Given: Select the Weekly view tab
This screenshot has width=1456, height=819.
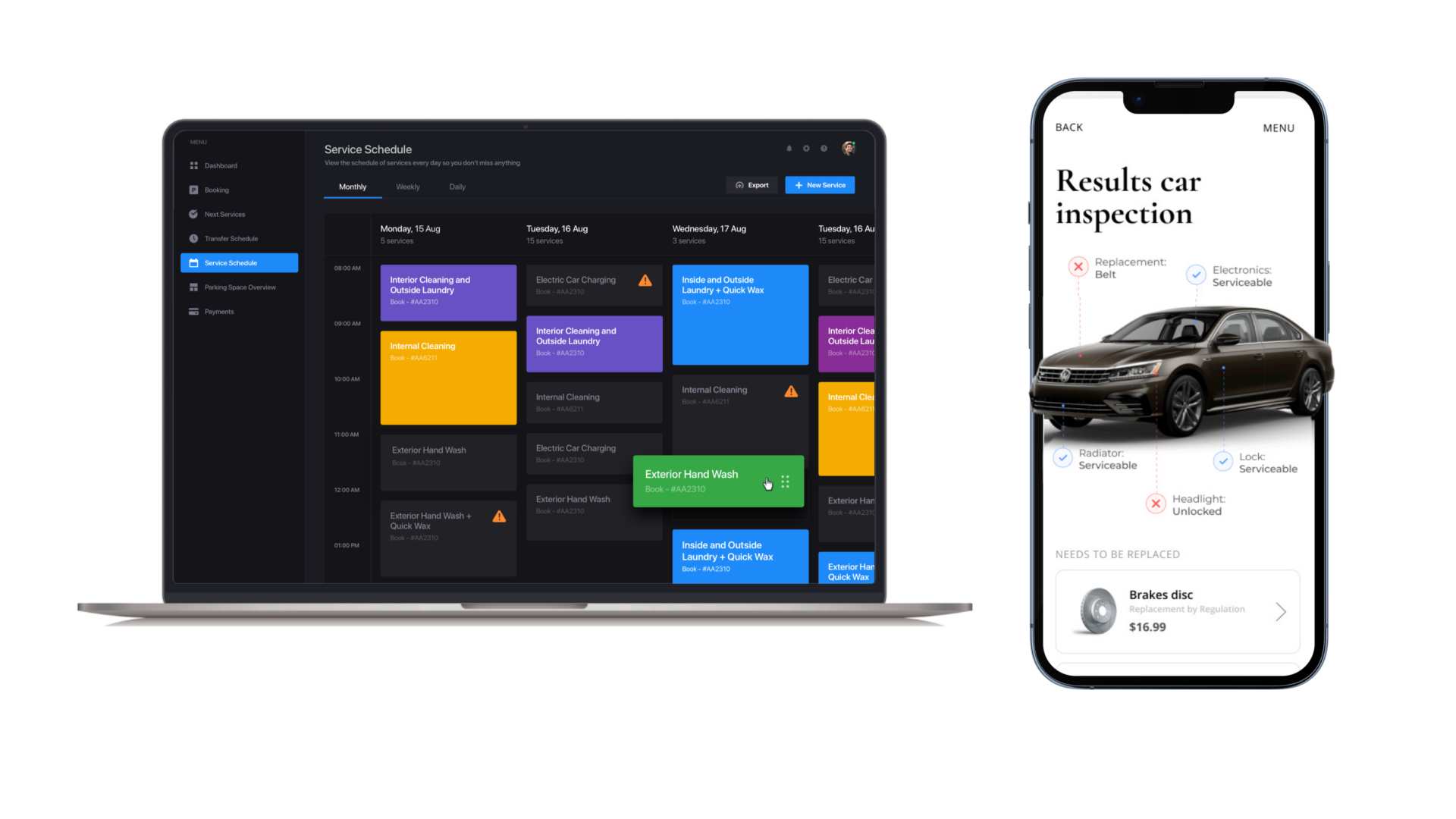Looking at the screenshot, I should coord(408,187).
